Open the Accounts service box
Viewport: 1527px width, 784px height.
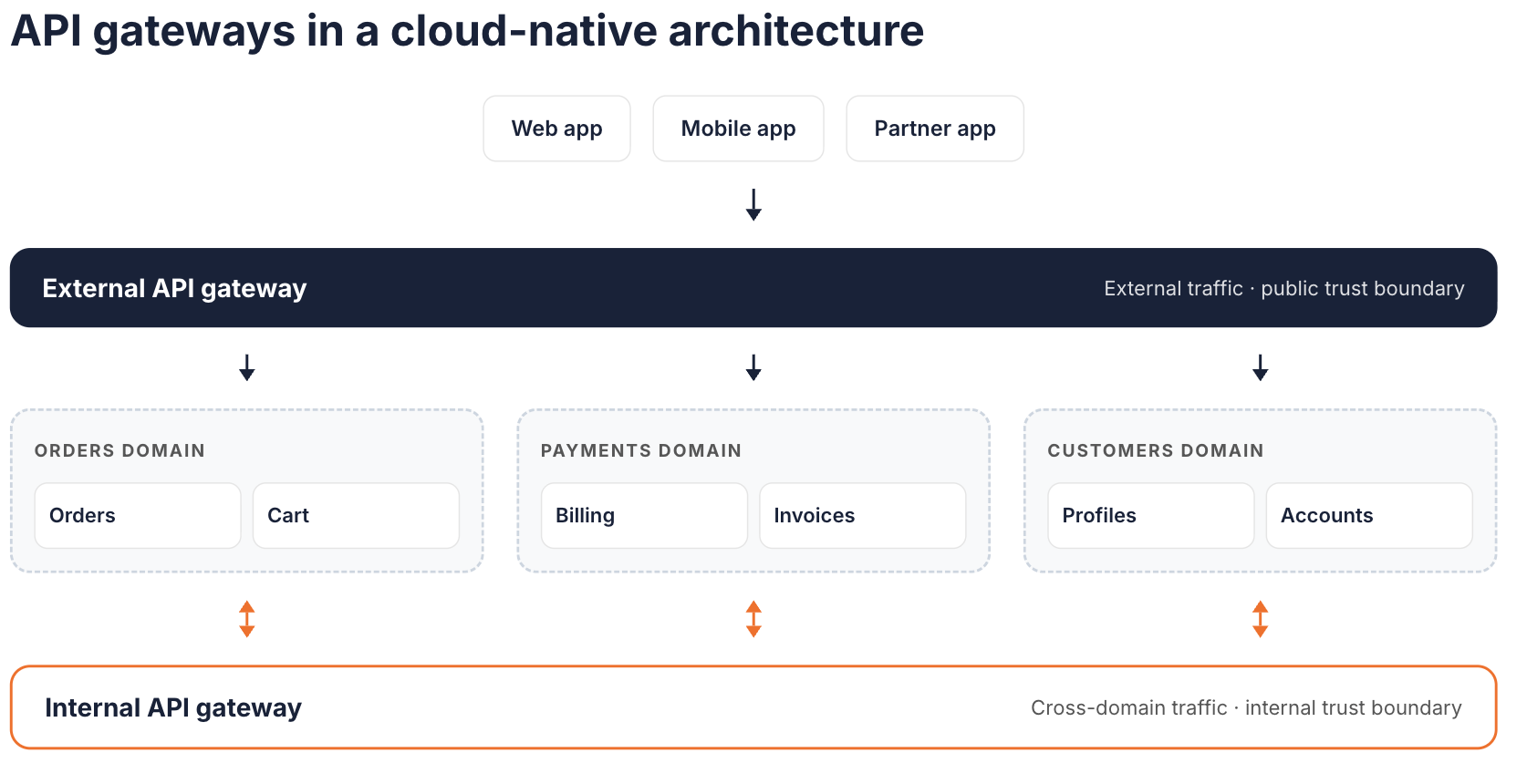point(1369,515)
